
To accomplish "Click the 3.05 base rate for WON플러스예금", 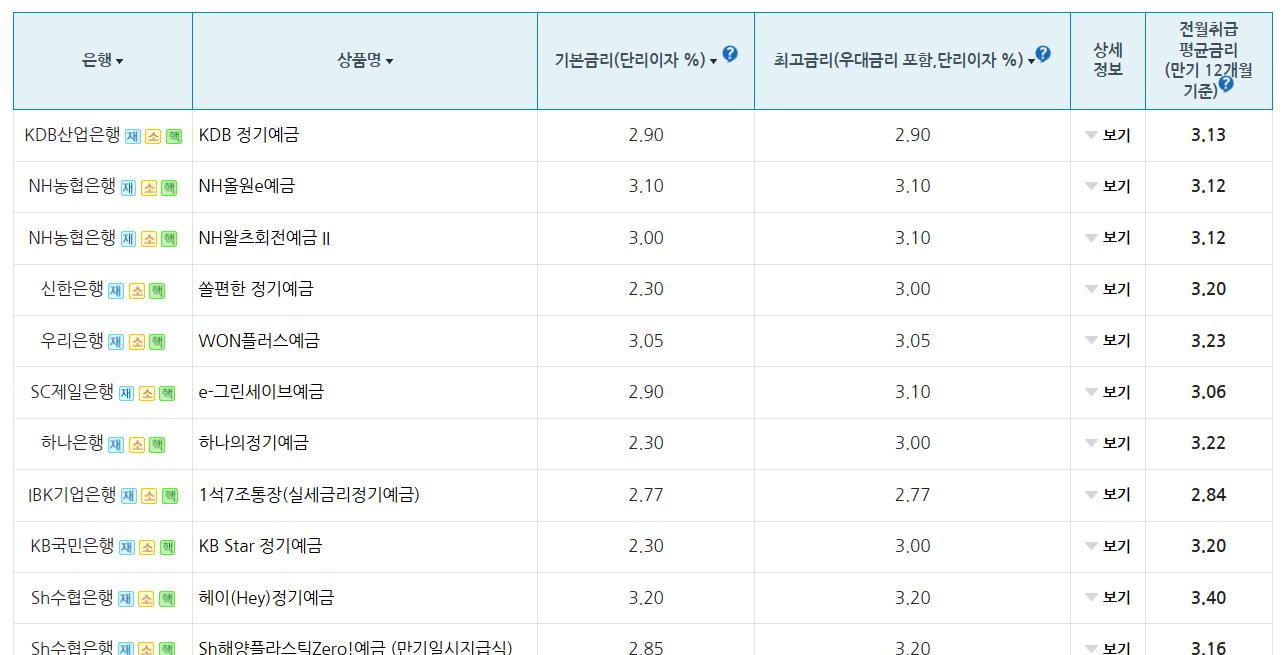I will click(646, 341).
